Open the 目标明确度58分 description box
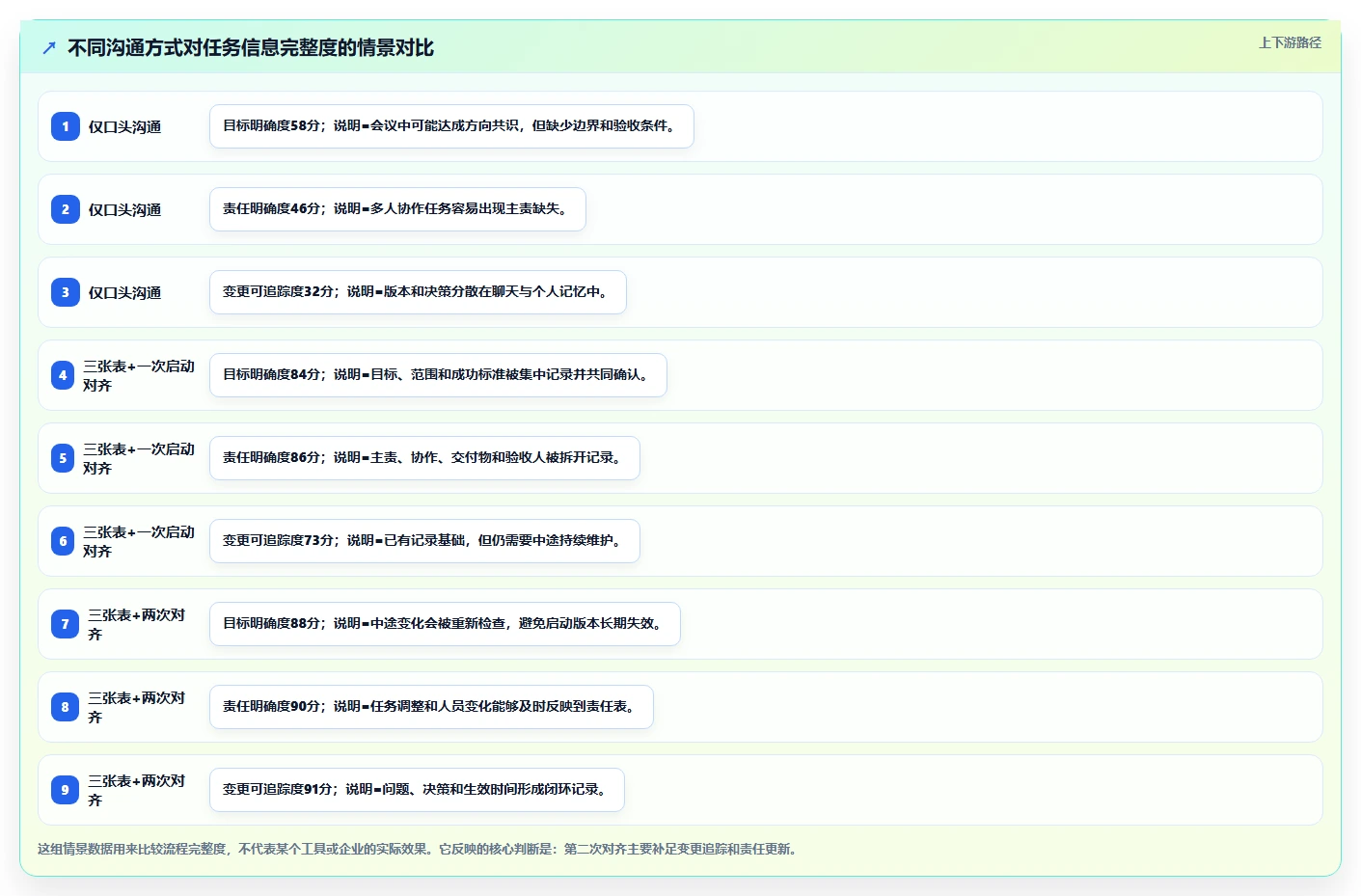Screen dimensions: 1361x896 click(x=451, y=126)
